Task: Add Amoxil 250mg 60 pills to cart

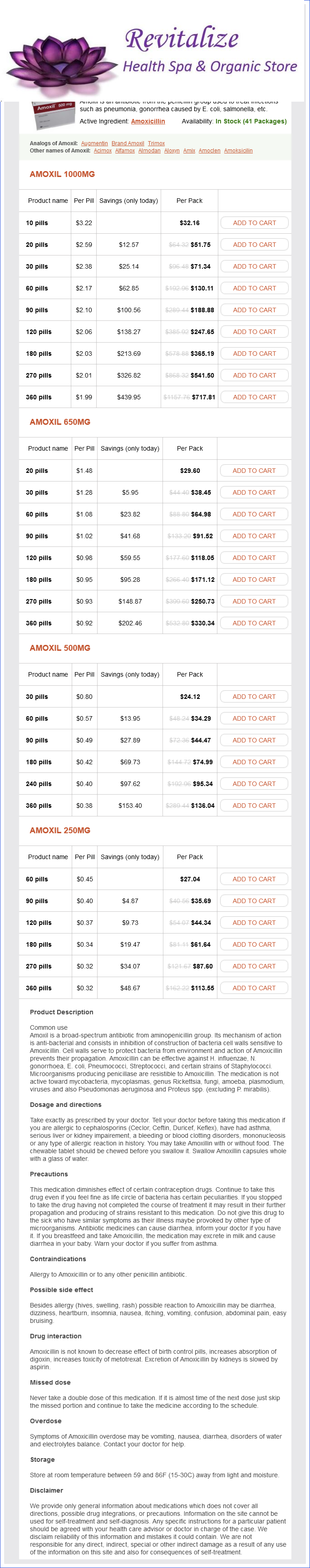Action: [254, 879]
